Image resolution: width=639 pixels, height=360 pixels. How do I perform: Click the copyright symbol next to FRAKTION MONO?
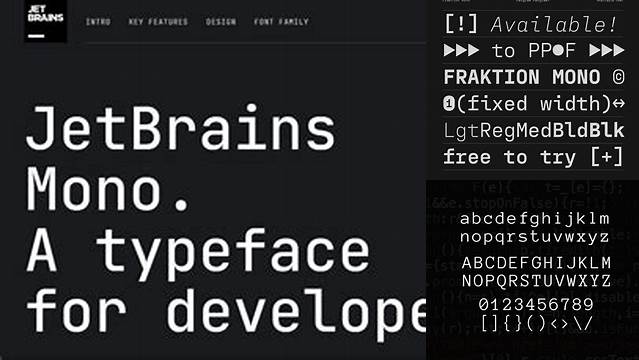[x=618, y=77]
